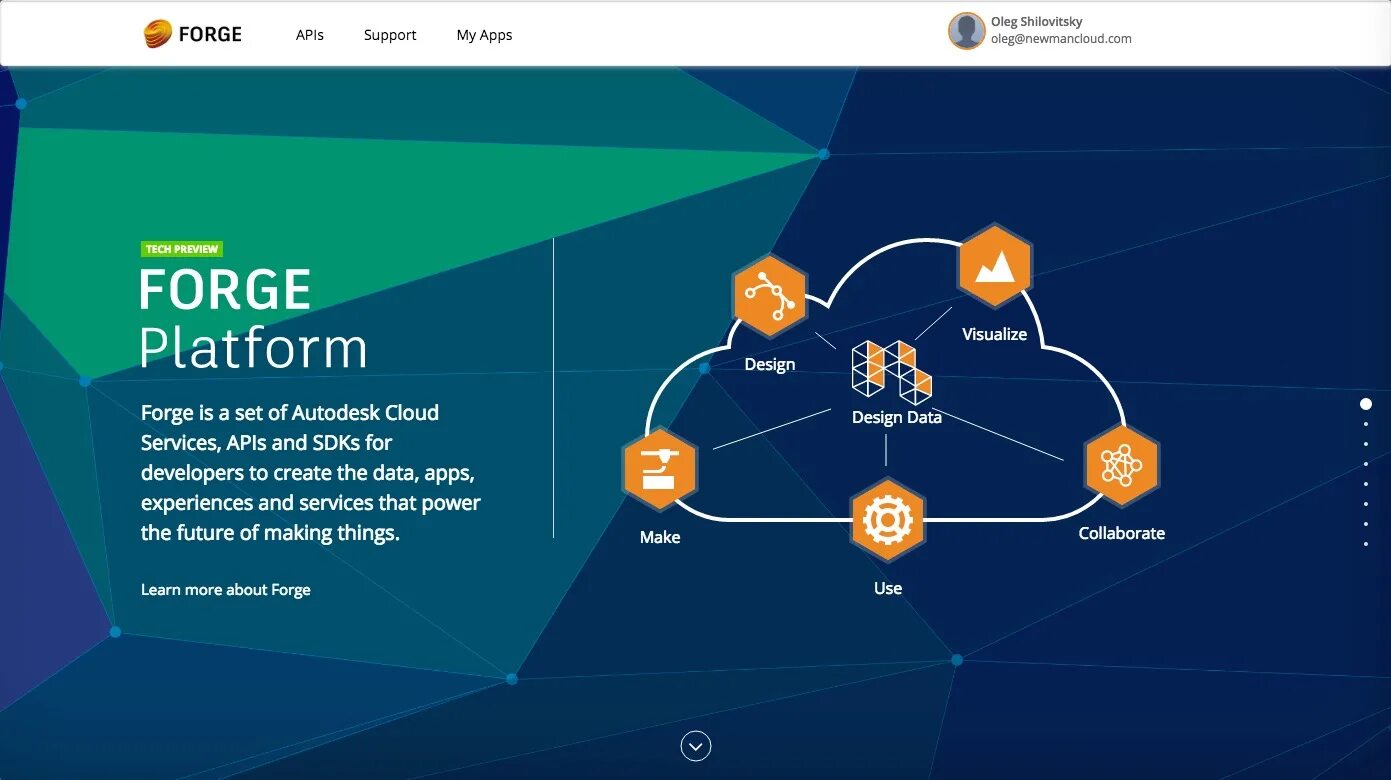1391x780 pixels.
Task: Jump to the second page indicator dot
Action: (x=1366, y=424)
